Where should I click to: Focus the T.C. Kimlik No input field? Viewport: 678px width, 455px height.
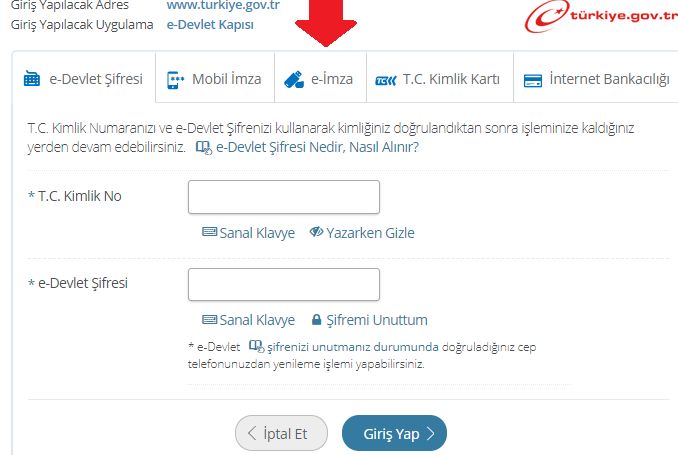pos(284,197)
